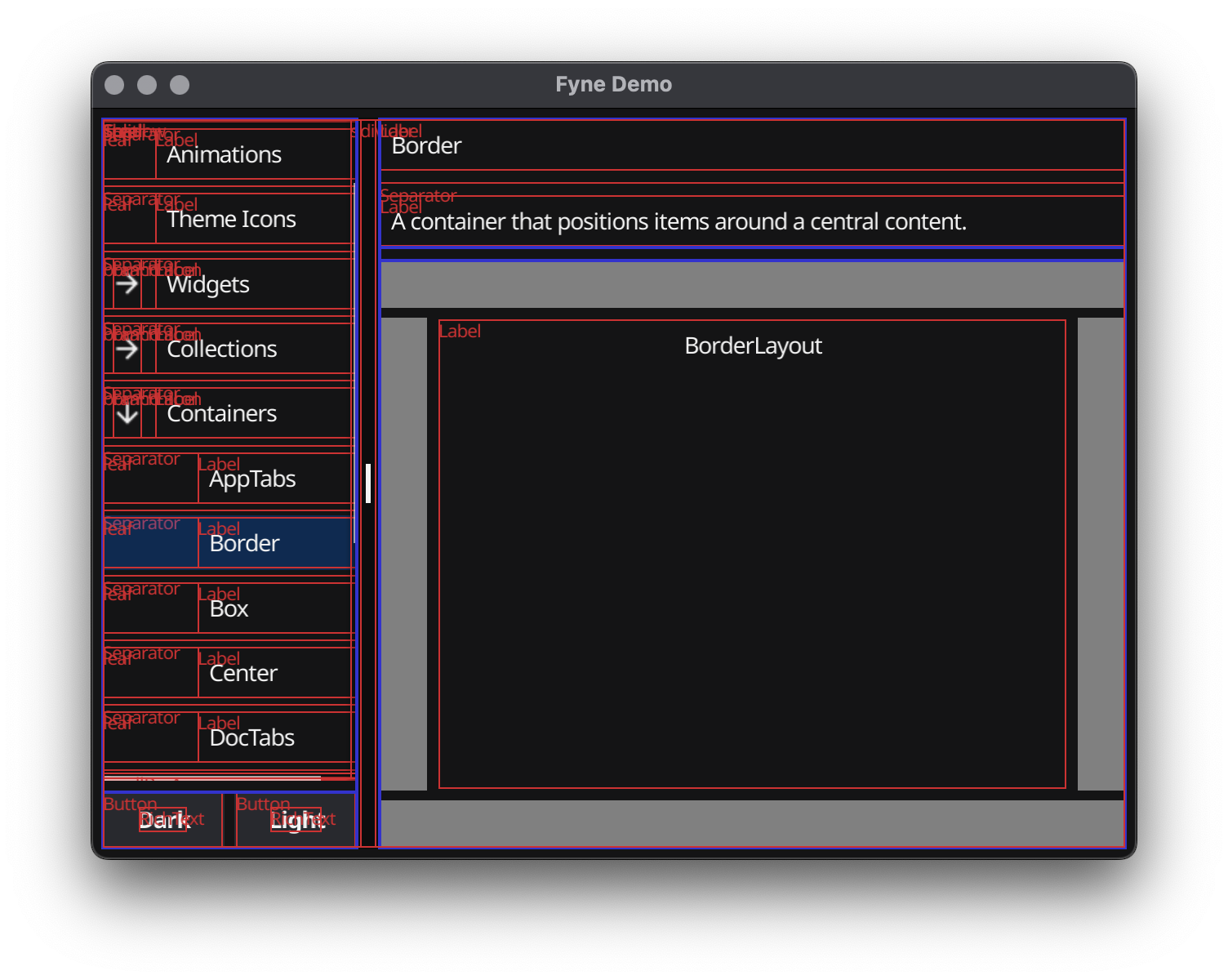Click the Border title heading
Viewport: 1228px width, 980px height.
tap(426, 146)
